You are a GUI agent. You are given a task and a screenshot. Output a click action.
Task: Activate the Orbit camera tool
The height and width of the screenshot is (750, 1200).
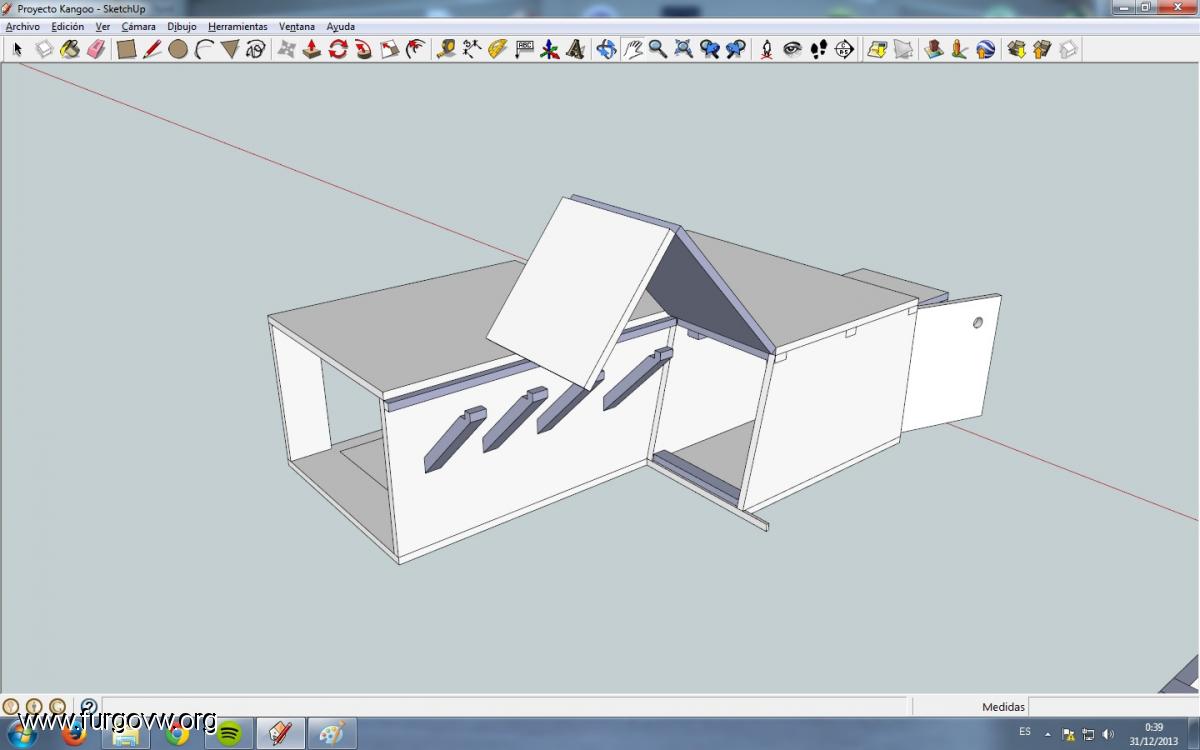click(606, 49)
